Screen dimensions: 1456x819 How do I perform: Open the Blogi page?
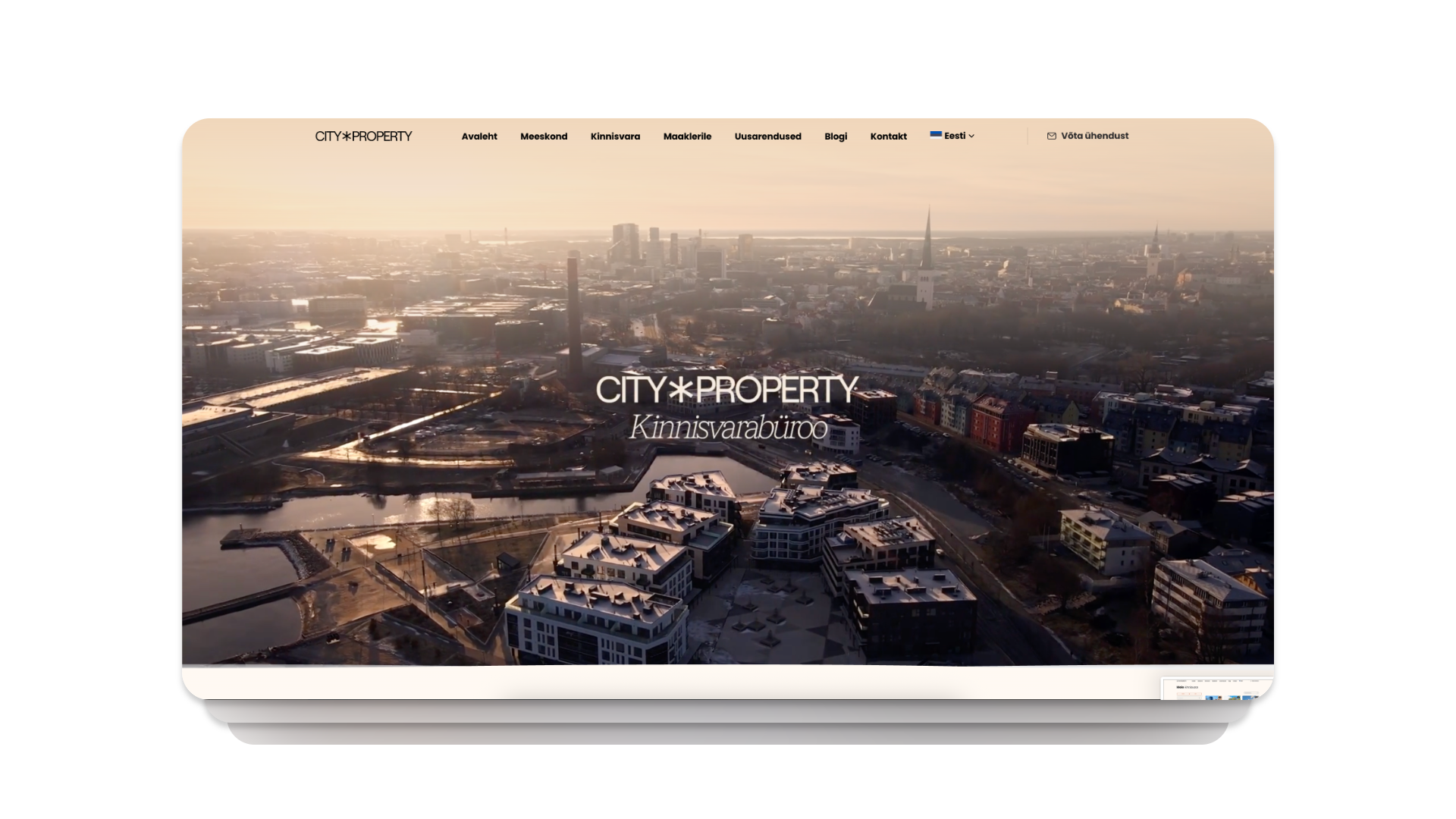point(836,136)
